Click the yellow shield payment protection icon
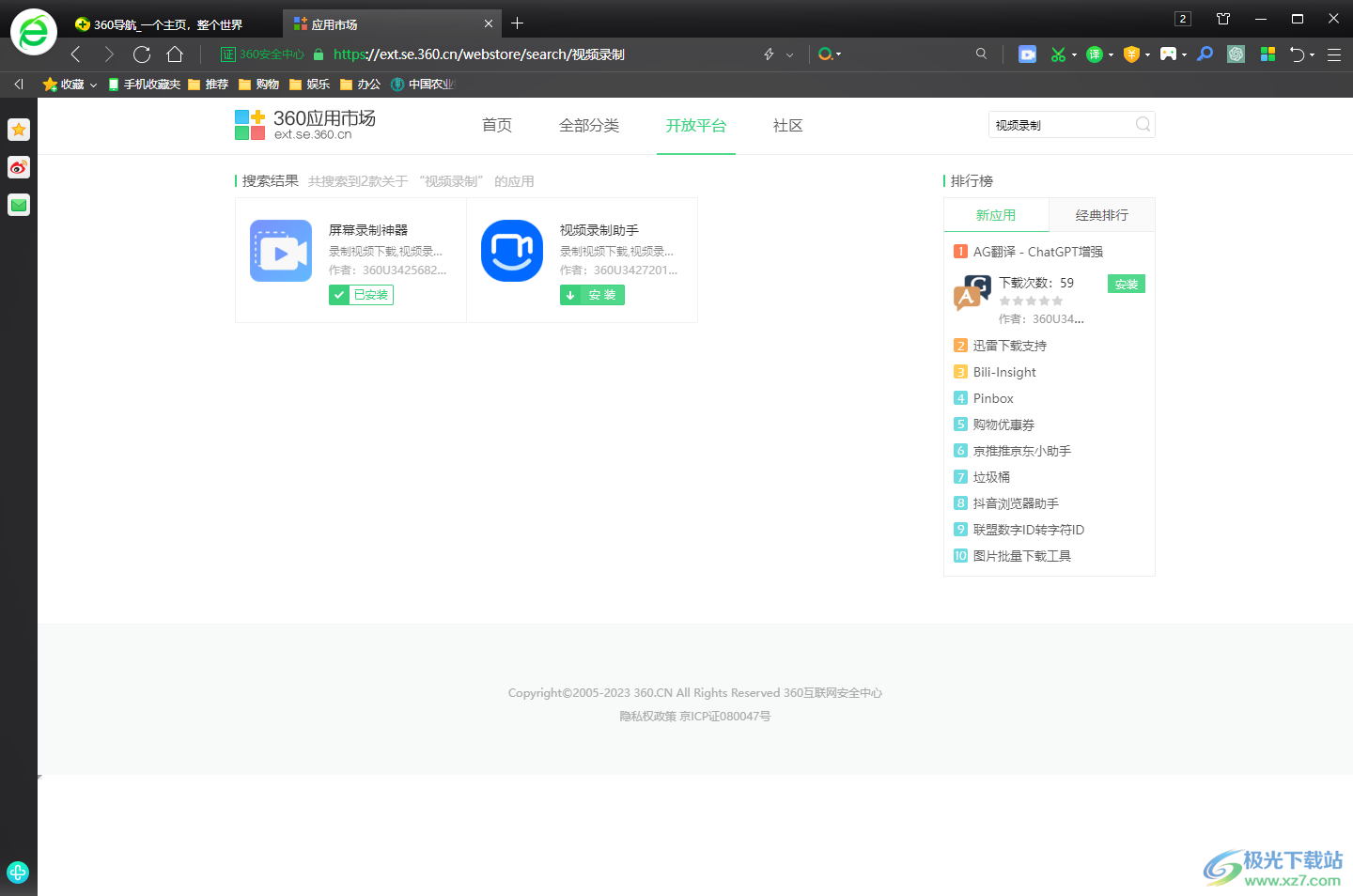 (1131, 54)
